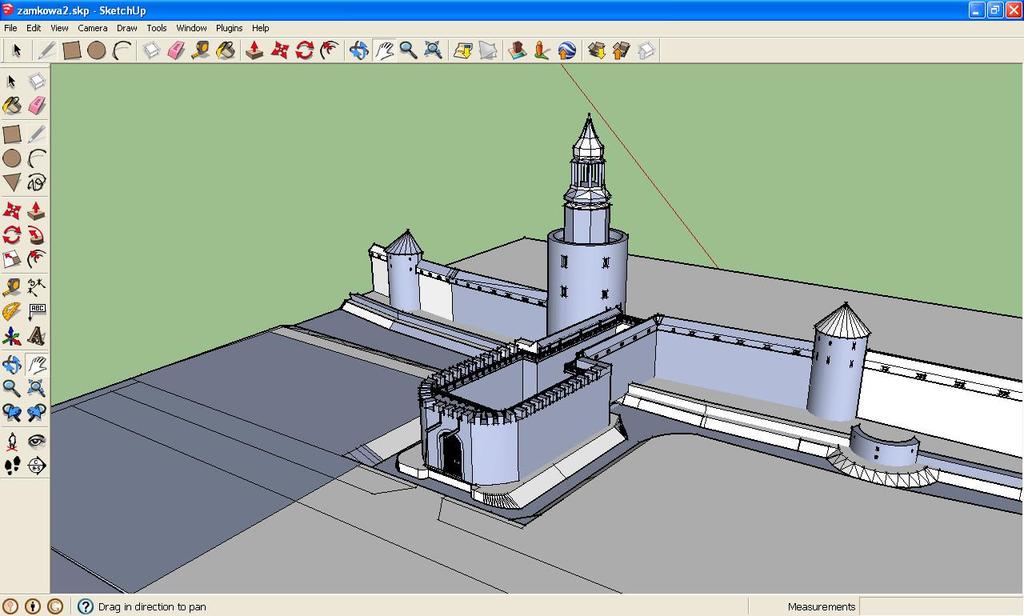
Task: Select the Circle tool in the horizontal toolbar
Action: click(97, 50)
